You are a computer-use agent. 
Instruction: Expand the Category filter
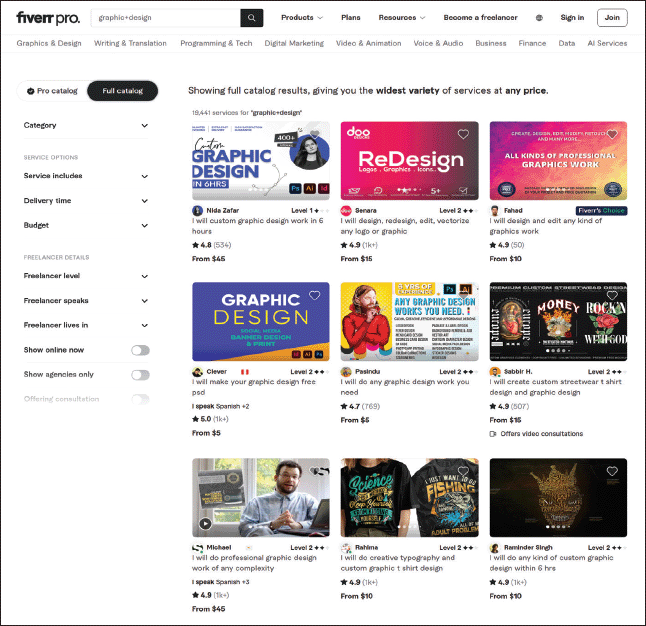86,125
